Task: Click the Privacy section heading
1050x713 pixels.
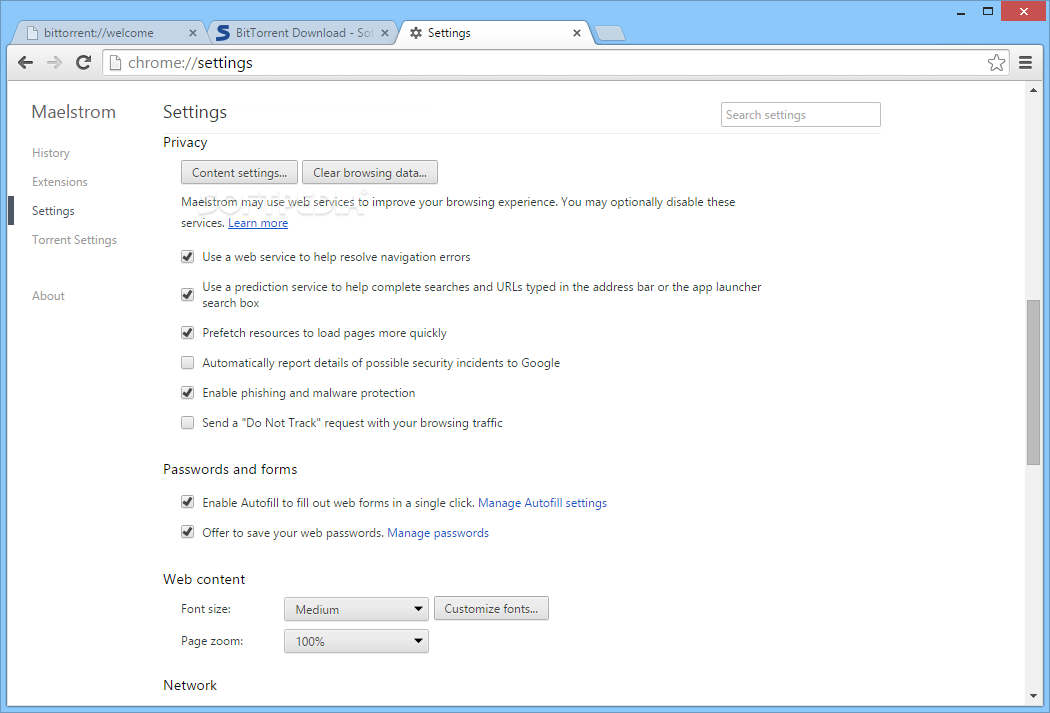Action: [185, 143]
